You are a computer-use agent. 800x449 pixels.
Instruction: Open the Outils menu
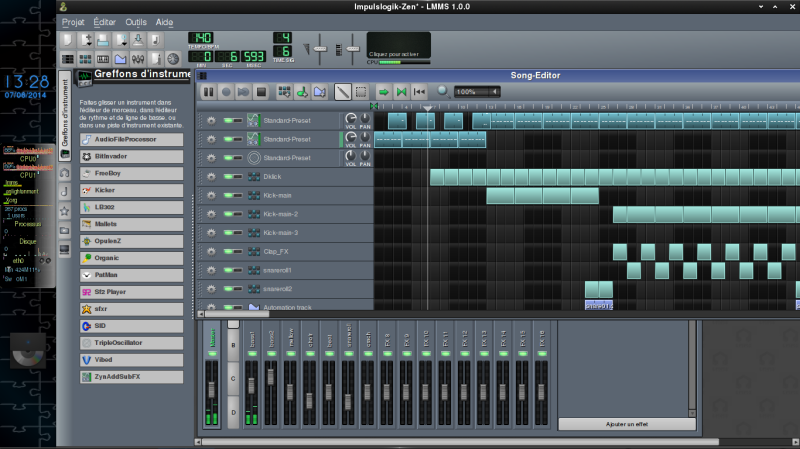136,21
